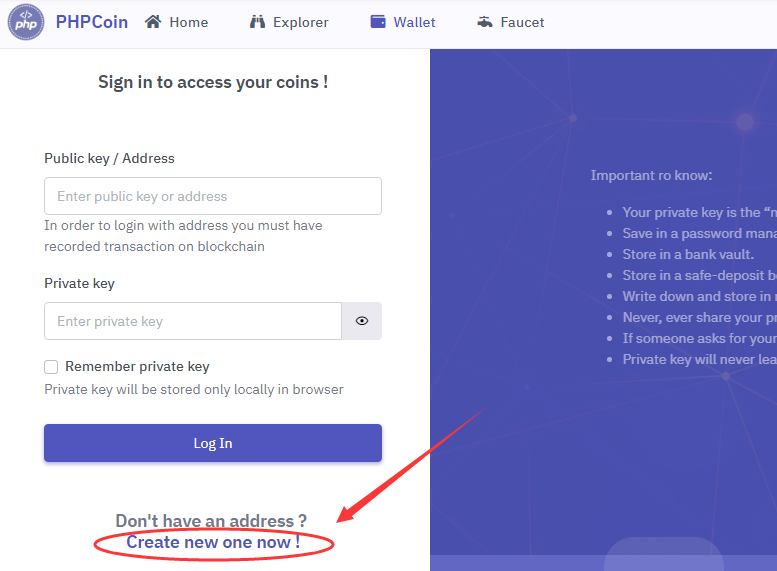Click the PHPCoin brand name text
Image resolution: width=777 pixels, height=571 pixels.
pyautogui.click(x=92, y=22)
